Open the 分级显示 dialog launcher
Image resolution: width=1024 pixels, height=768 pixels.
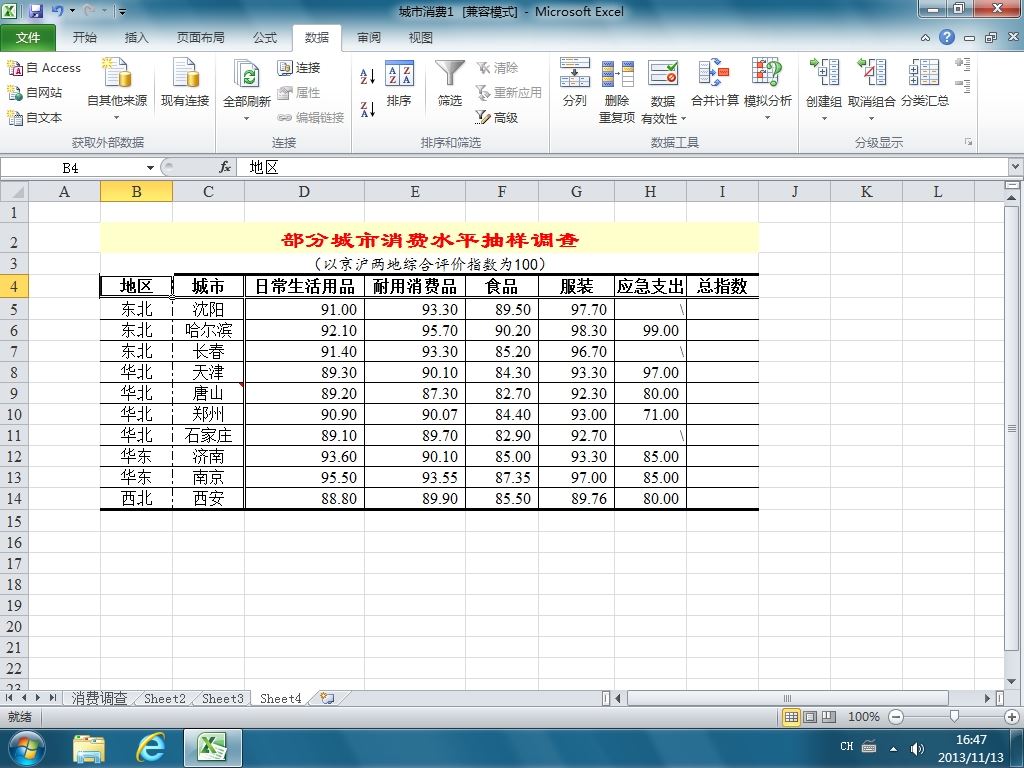coord(968,142)
